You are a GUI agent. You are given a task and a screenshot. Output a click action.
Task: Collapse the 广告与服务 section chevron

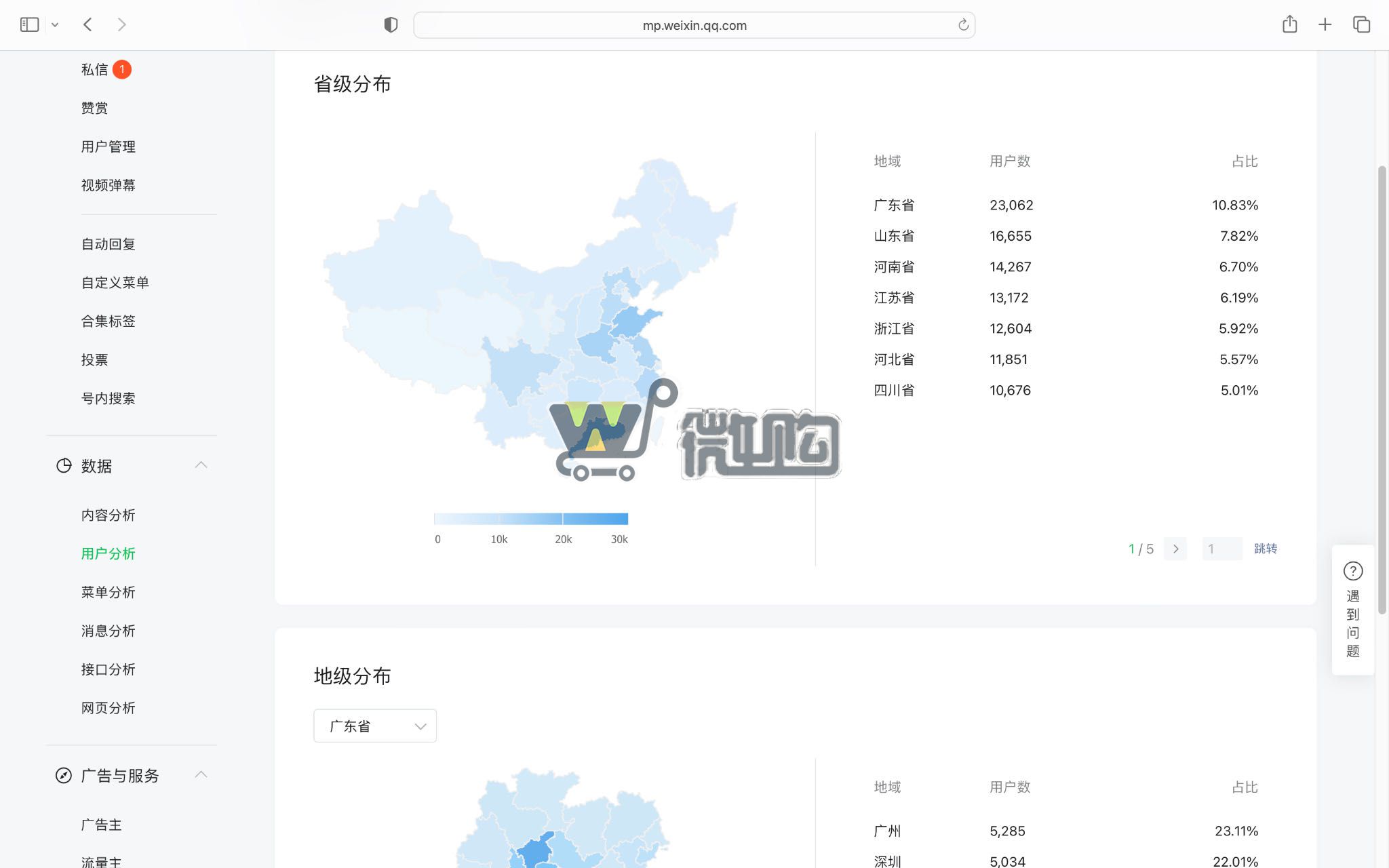coord(201,774)
